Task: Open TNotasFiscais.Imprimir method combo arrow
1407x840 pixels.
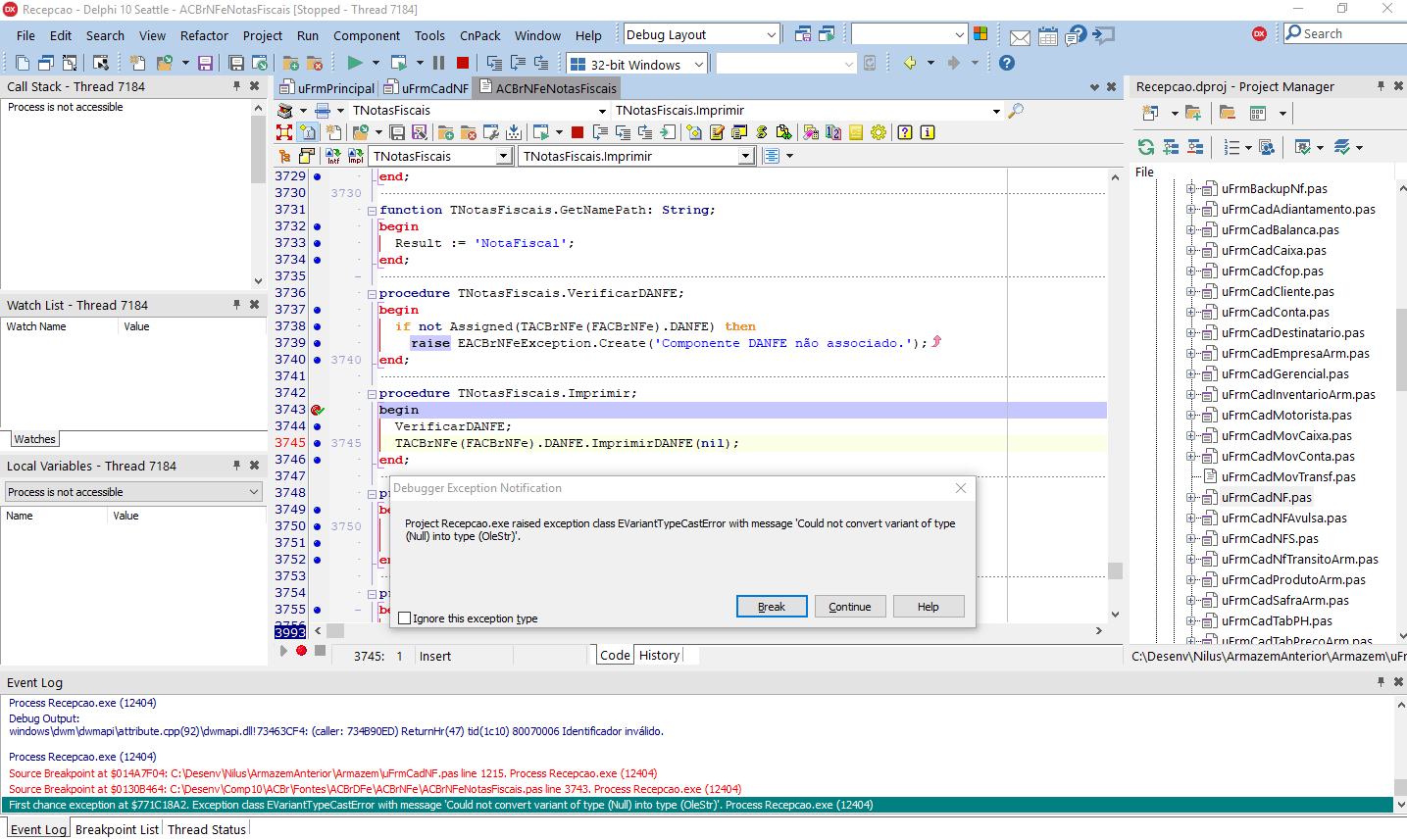Action: 745,156
